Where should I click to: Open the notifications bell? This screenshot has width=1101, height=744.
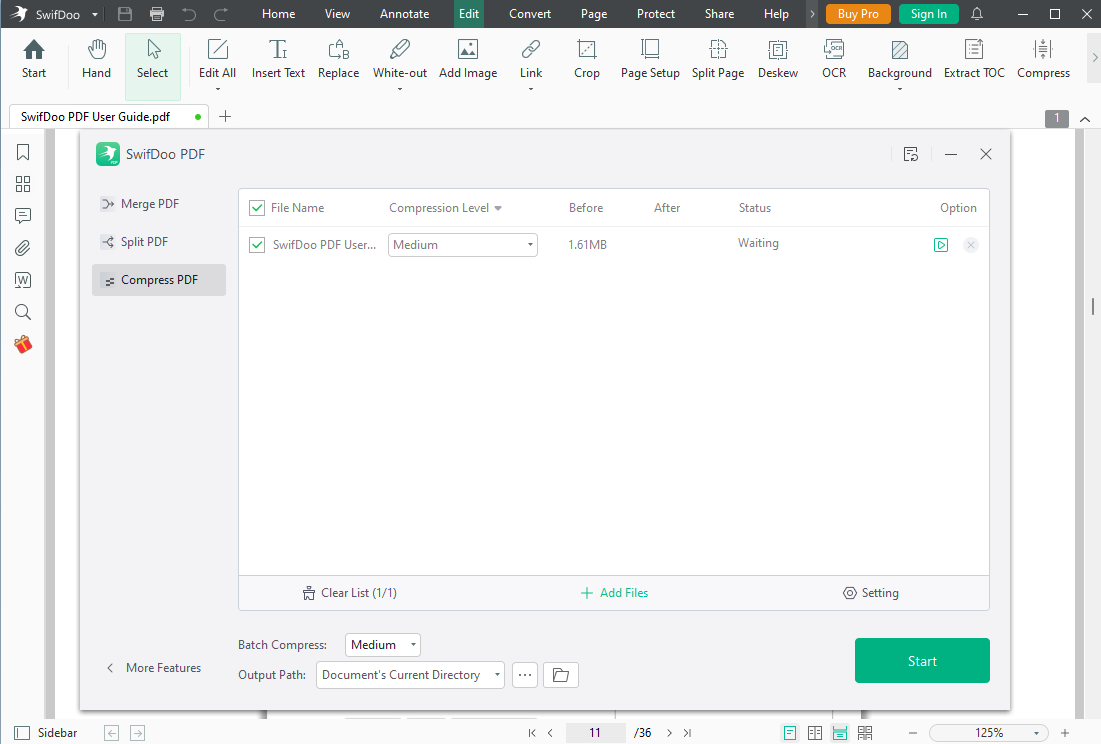click(977, 14)
